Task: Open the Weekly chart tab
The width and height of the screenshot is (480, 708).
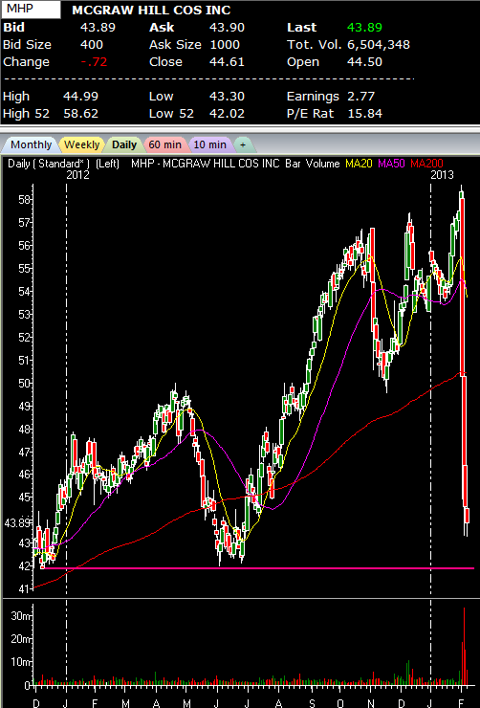Action: coord(82,144)
